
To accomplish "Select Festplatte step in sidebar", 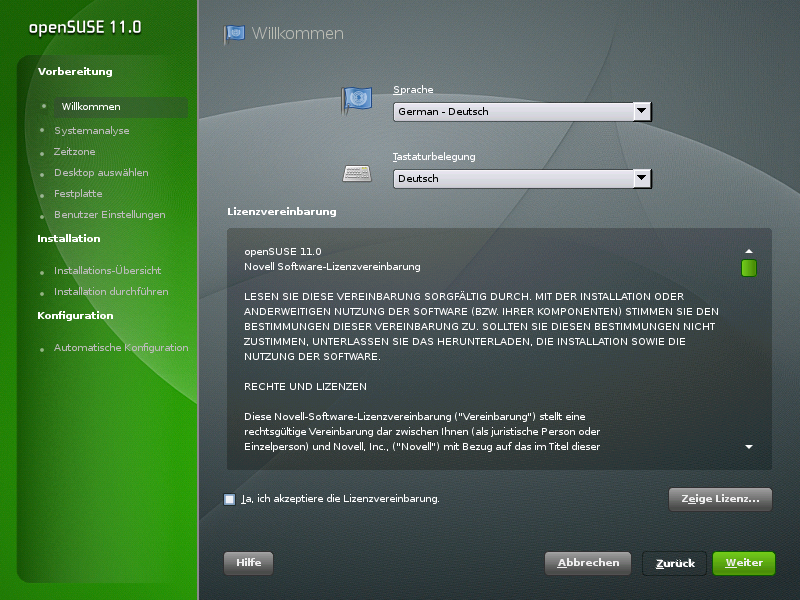I will (x=78, y=193).
